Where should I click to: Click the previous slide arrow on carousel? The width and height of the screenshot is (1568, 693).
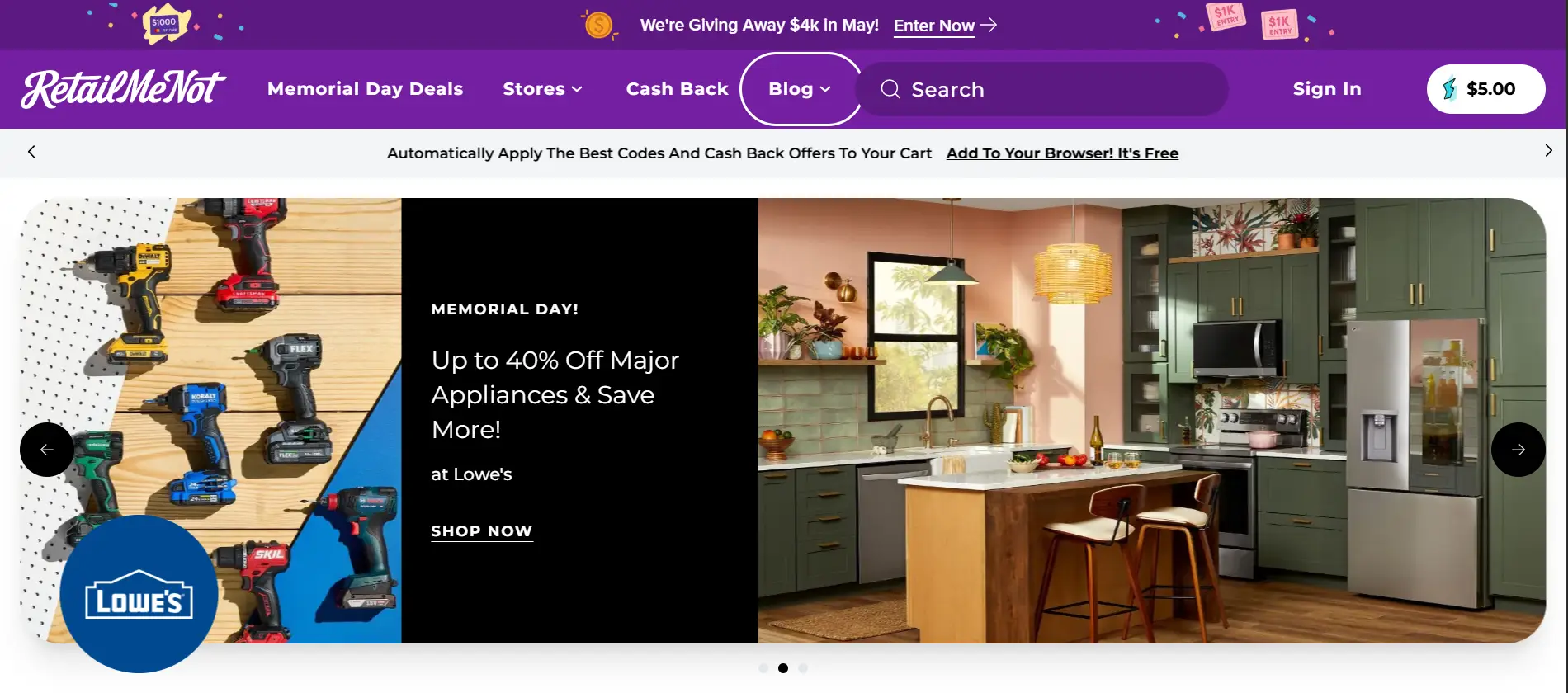tap(47, 450)
